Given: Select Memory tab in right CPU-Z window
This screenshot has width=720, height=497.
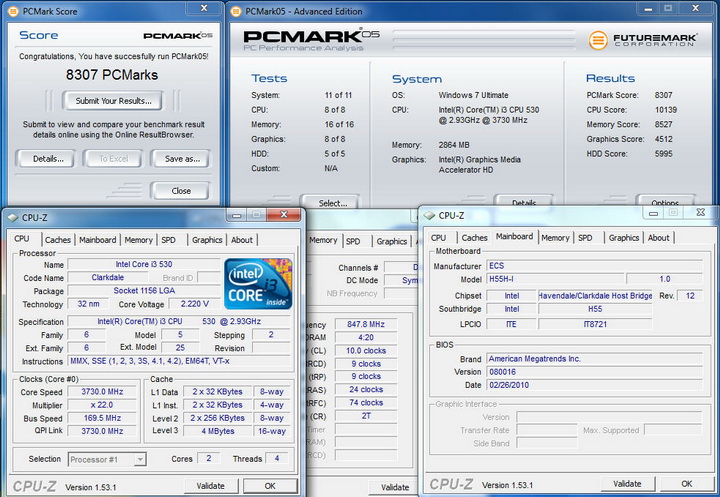Looking at the screenshot, I should 555,238.
